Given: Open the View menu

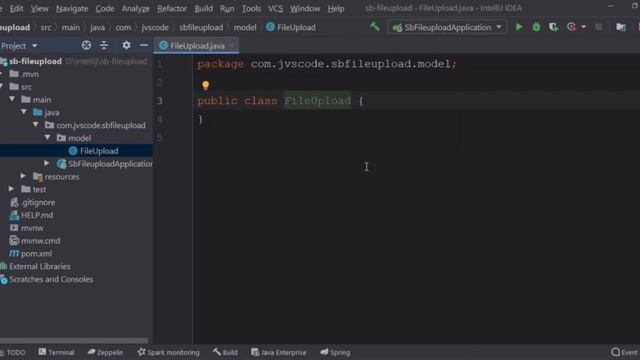Looking at the screenshot, I should [x=39, y=9].
